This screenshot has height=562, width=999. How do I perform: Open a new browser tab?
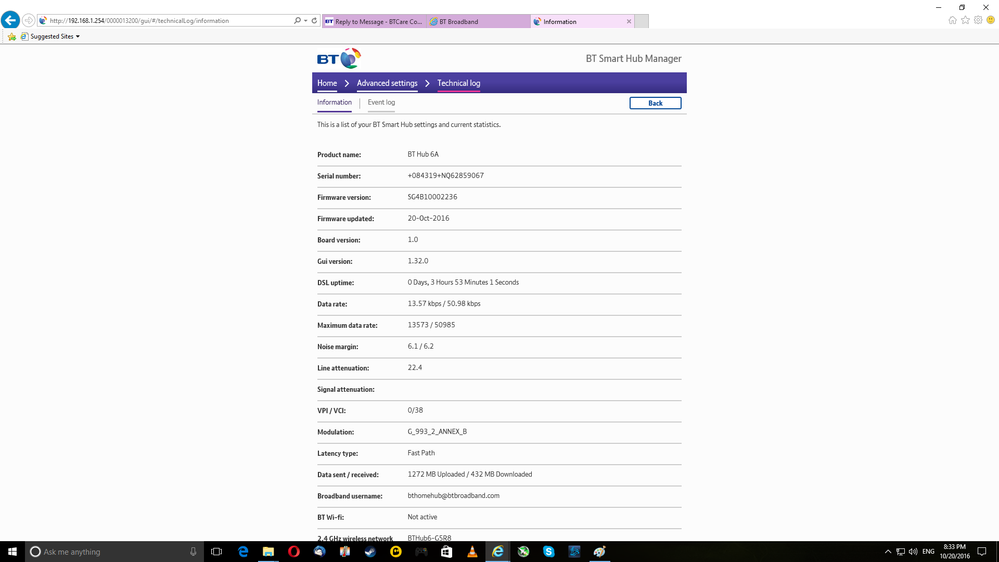pyautogui.click(x=642, y=22)
